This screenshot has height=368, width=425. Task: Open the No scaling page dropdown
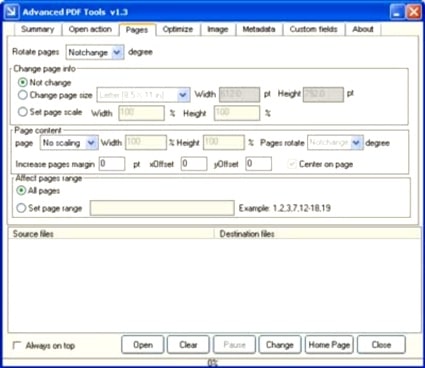click(91, 143)
